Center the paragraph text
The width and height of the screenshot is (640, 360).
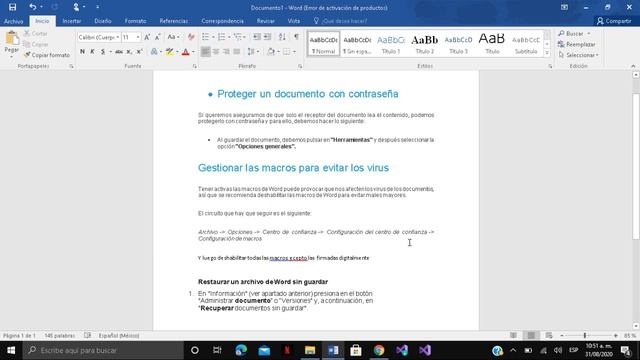216,51
